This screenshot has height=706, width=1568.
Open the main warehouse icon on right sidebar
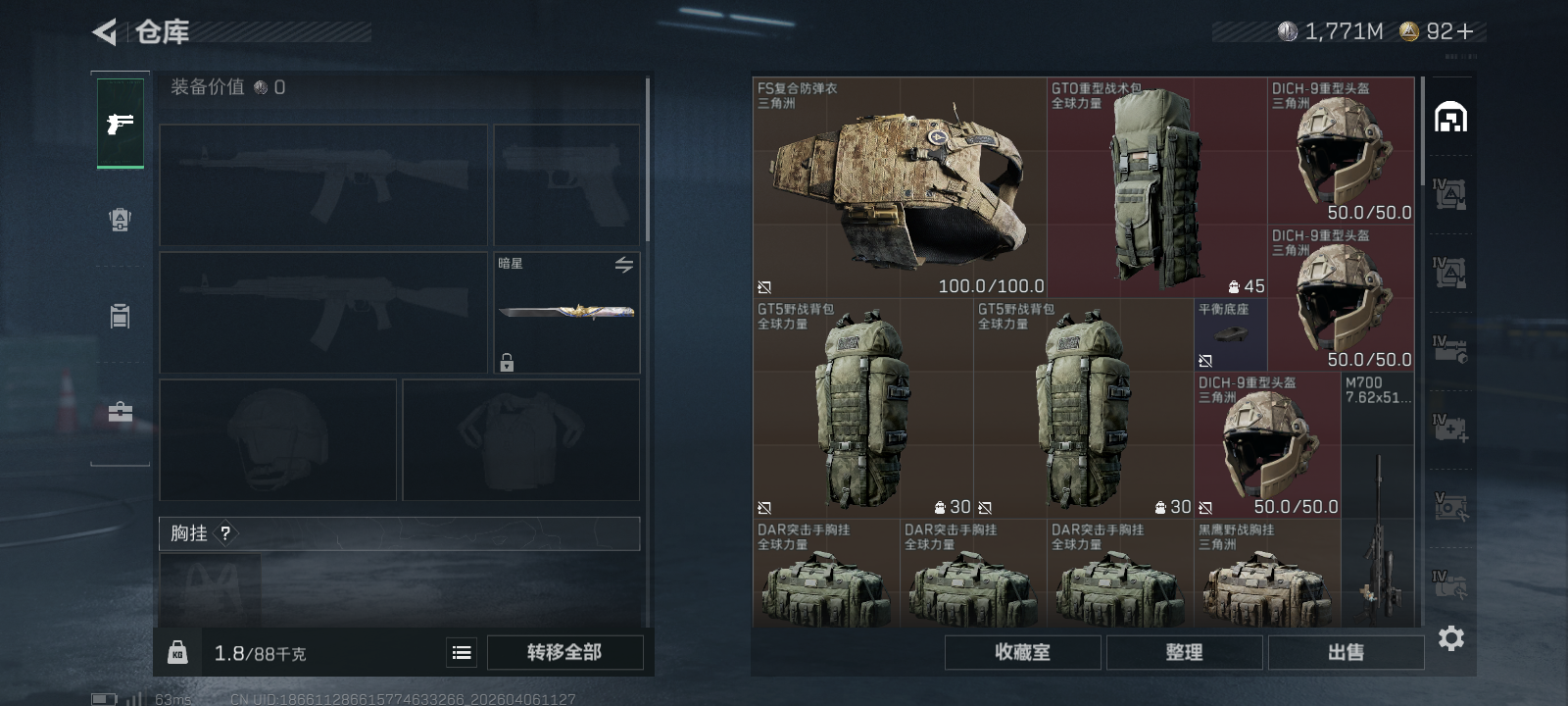[x=1450, y=118]
